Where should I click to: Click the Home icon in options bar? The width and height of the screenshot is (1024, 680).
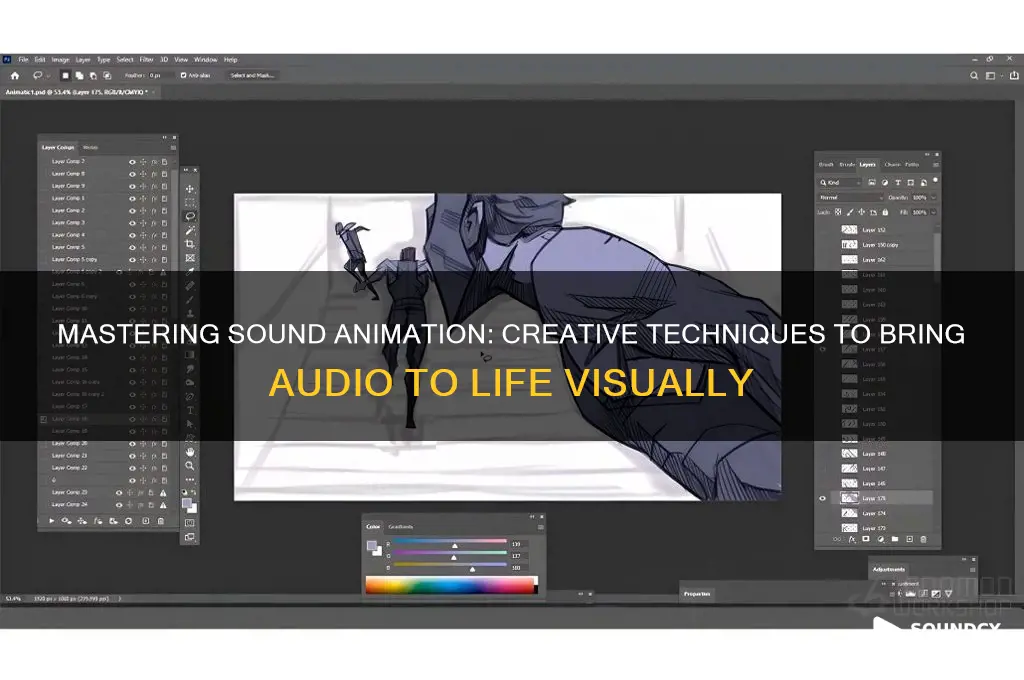pyautogui.click(x=14, y=76)
